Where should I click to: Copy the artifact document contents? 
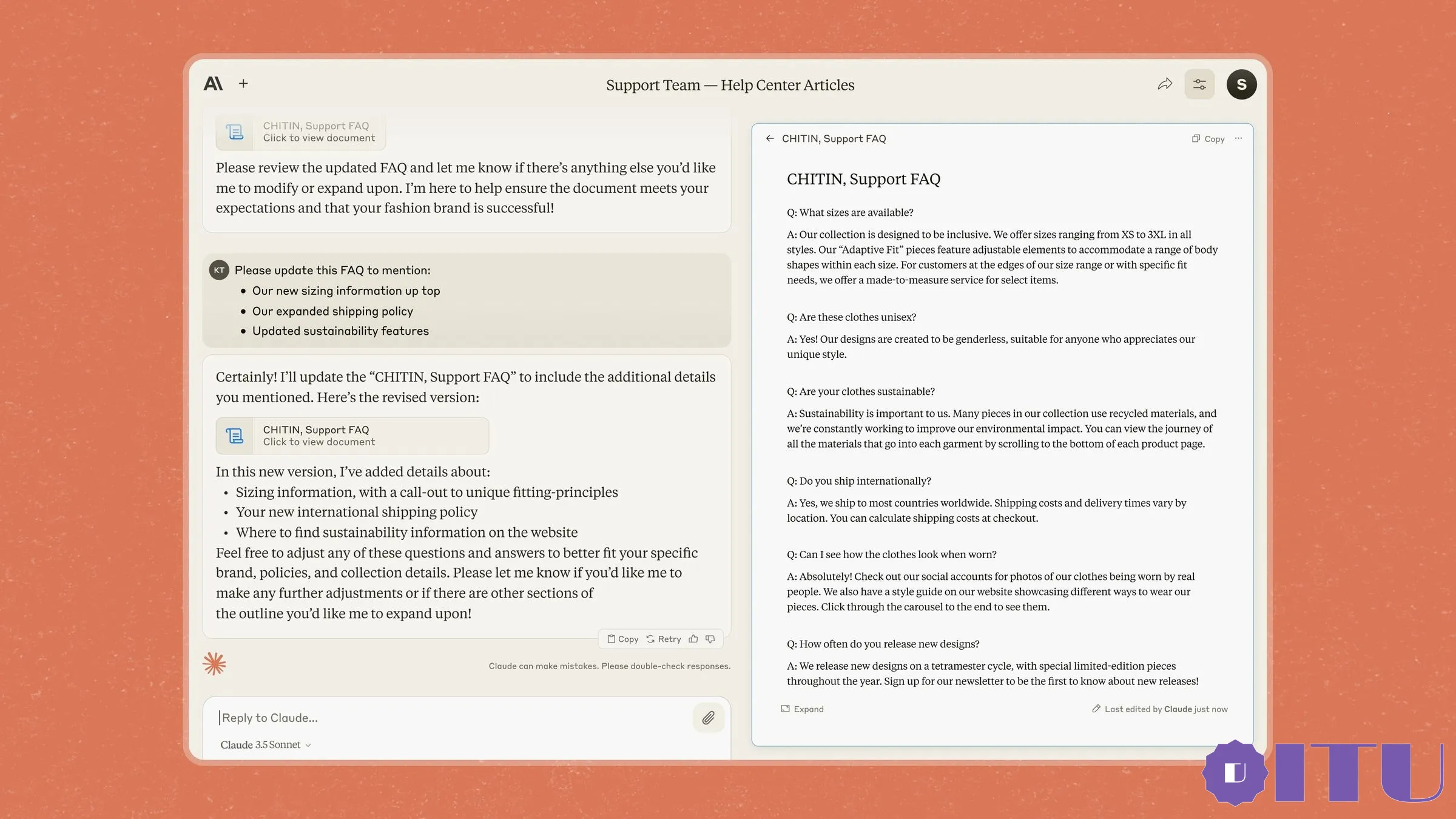(1208, 139)
